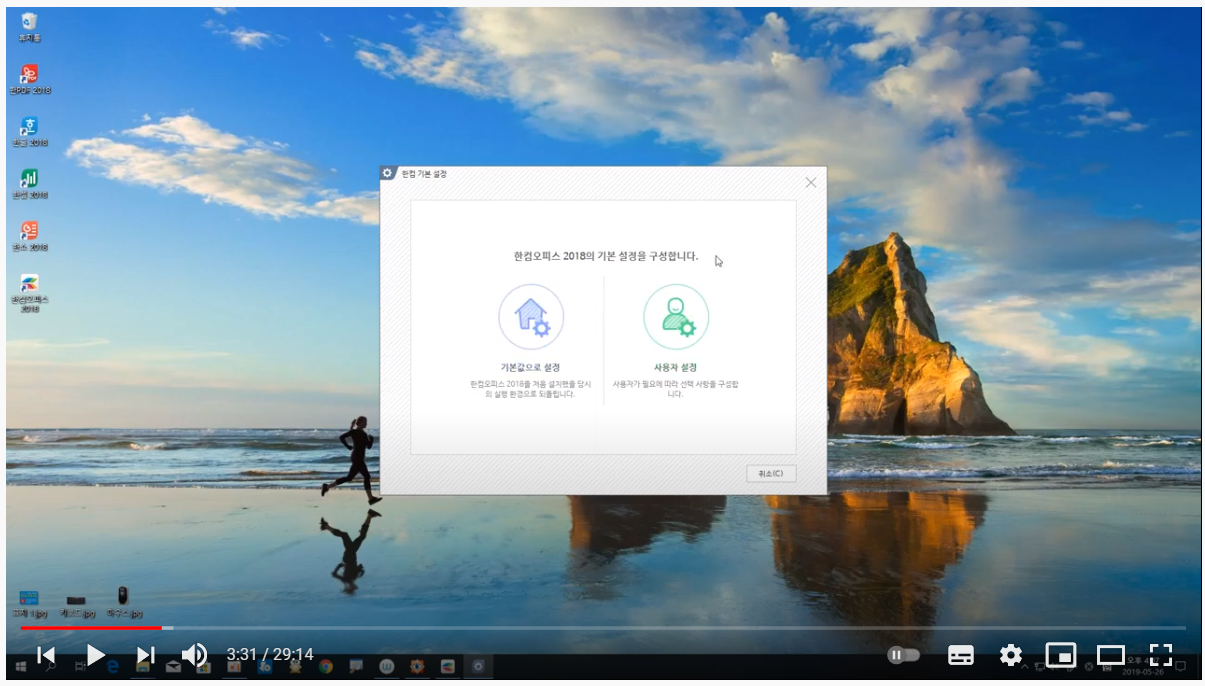Click the 한컴오피스 2018 기본 설정 heading
The height and width of the screenshot is (686, 1205).
pyautogui.click(x=606, y=256)
